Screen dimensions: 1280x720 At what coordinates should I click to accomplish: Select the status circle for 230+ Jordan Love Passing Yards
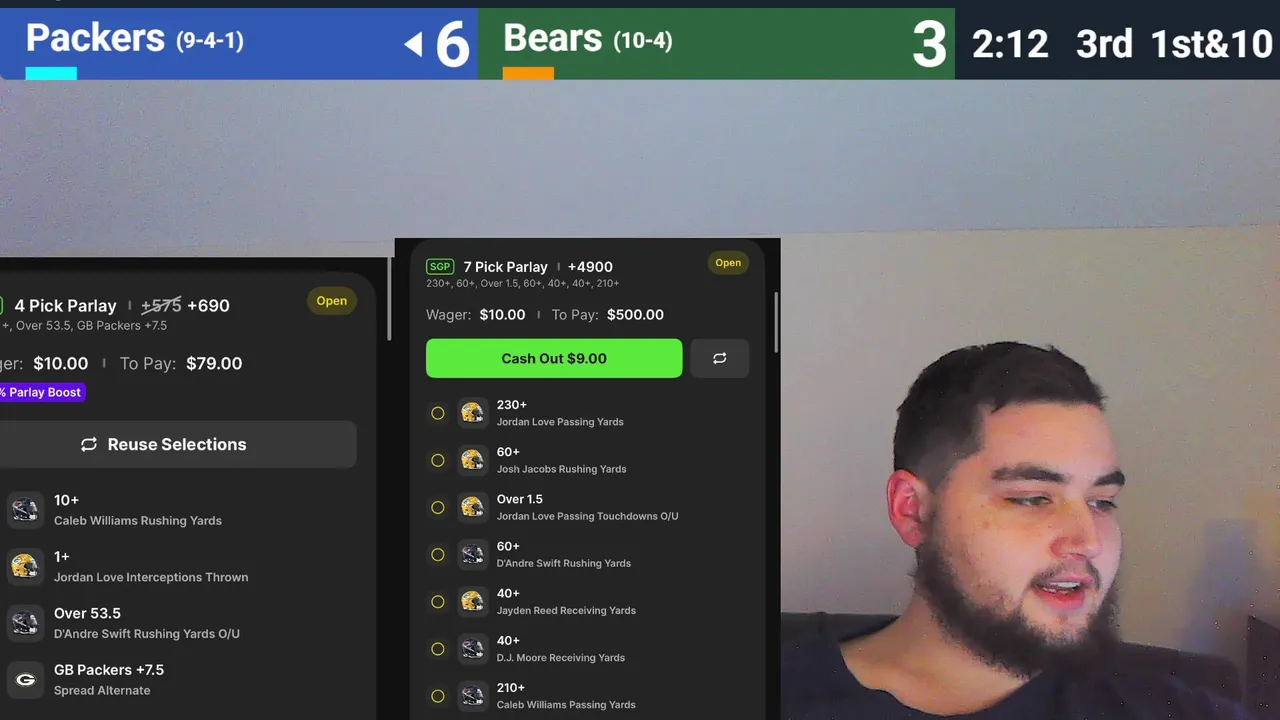(x=438, y=413)
